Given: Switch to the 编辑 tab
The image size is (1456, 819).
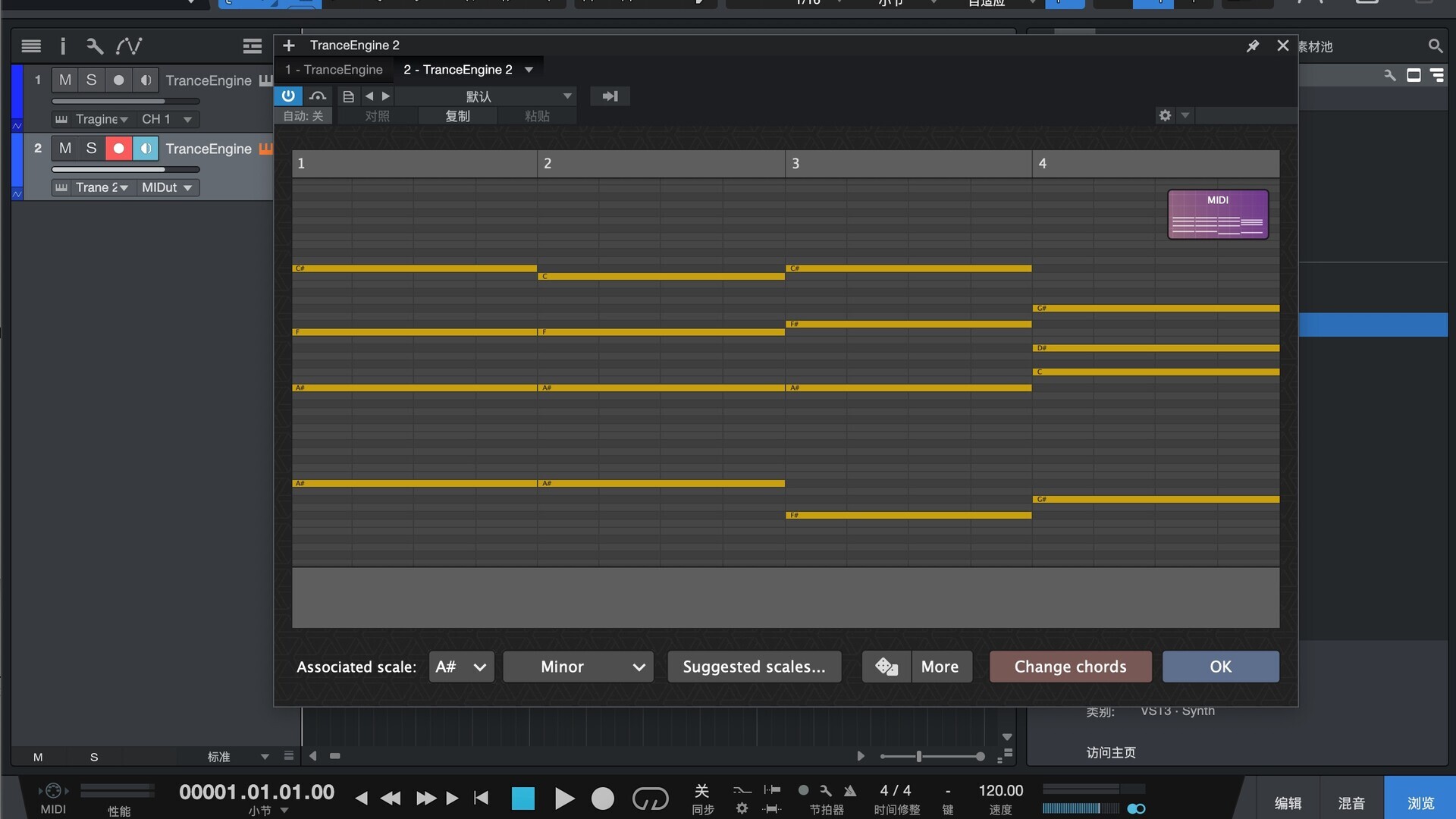Looking at the screenshot, I should [x=1288, y=802].
